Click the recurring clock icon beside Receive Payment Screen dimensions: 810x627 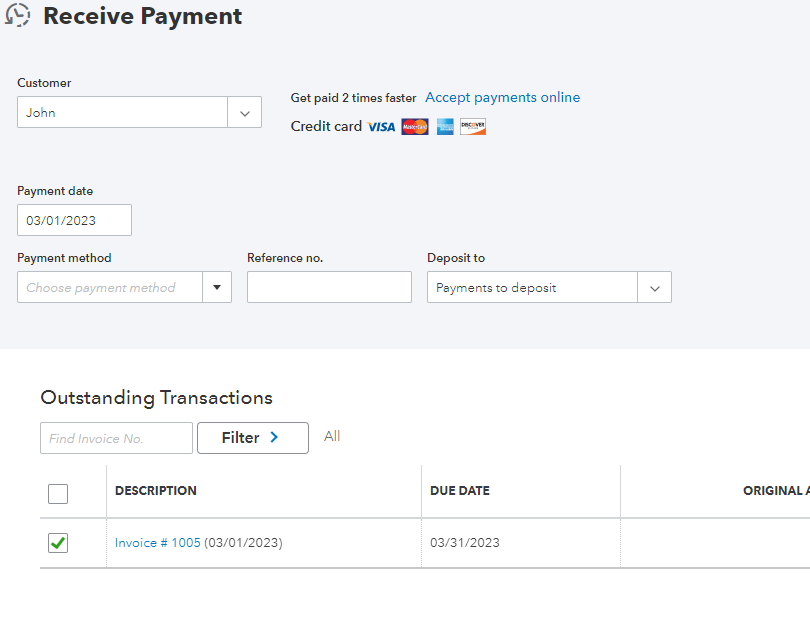tap(17, 15)
